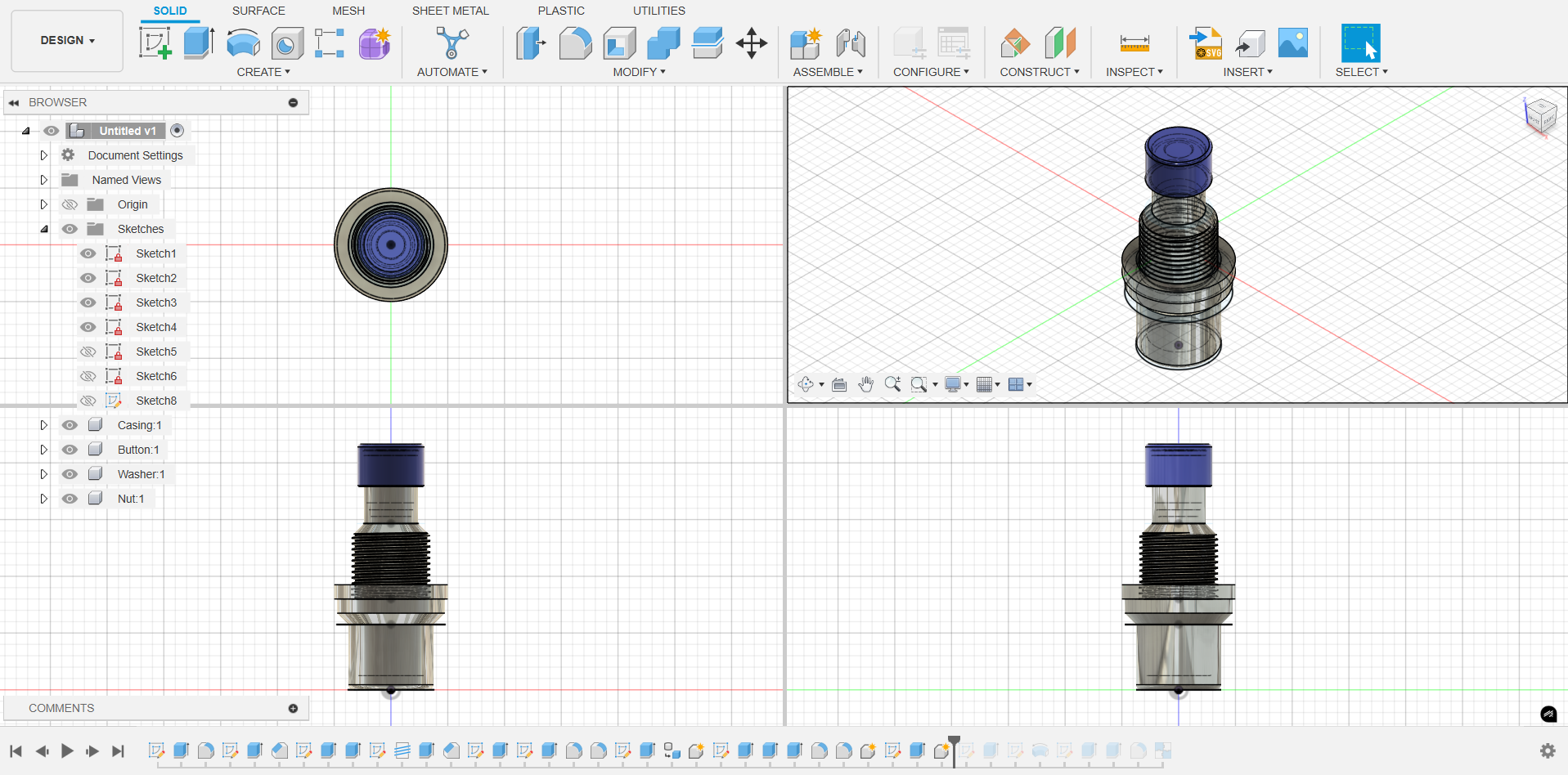1568x775 pixels.
Task: Open the Automate fork icon
Action: [452, 43]
